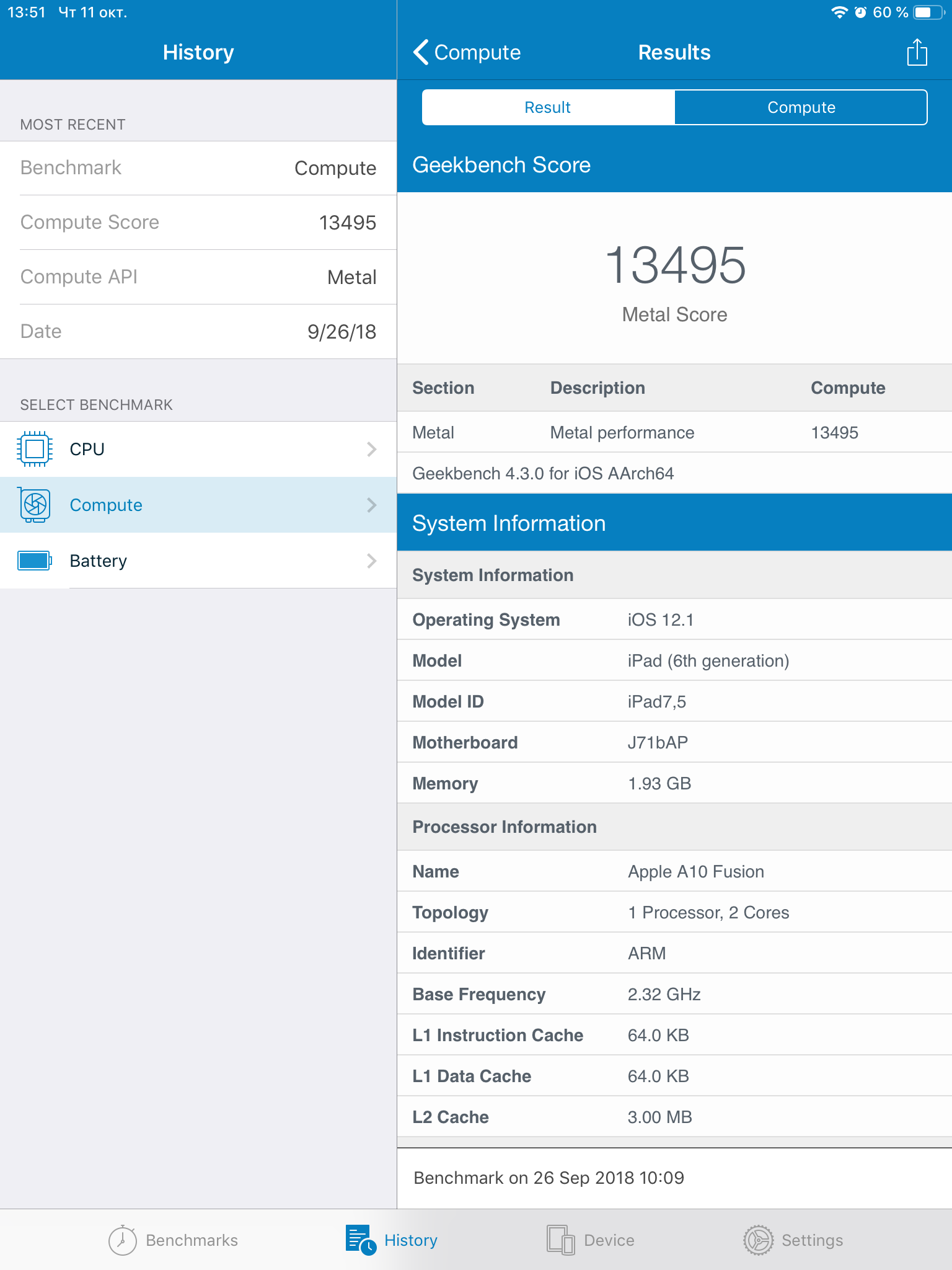This screenshot has height=1270, width=952.
Task: Open the Benchmarks stopwatch icon
Action: [122, 1240]
